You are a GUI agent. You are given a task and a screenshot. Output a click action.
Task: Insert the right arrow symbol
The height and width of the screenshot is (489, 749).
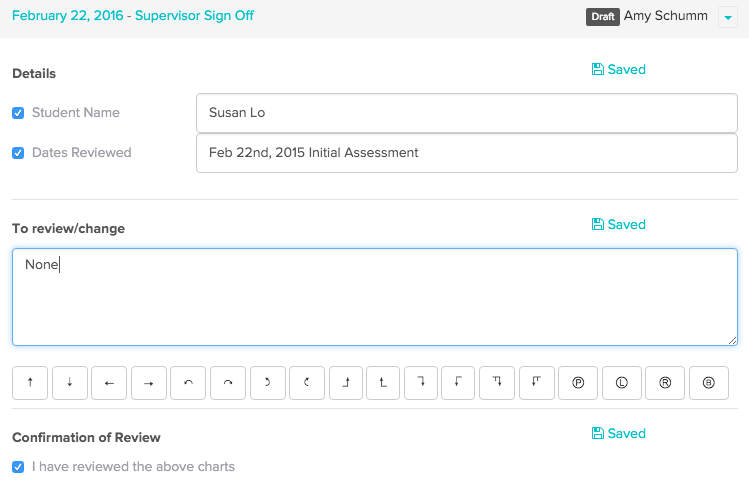(148, 383)
